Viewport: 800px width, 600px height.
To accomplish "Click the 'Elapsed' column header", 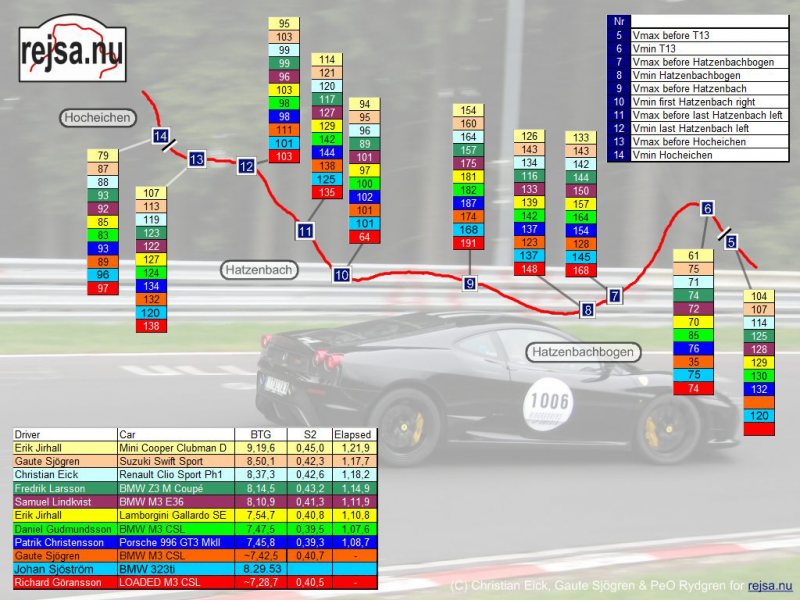I will pyautogui.click(x=355, y=435).
